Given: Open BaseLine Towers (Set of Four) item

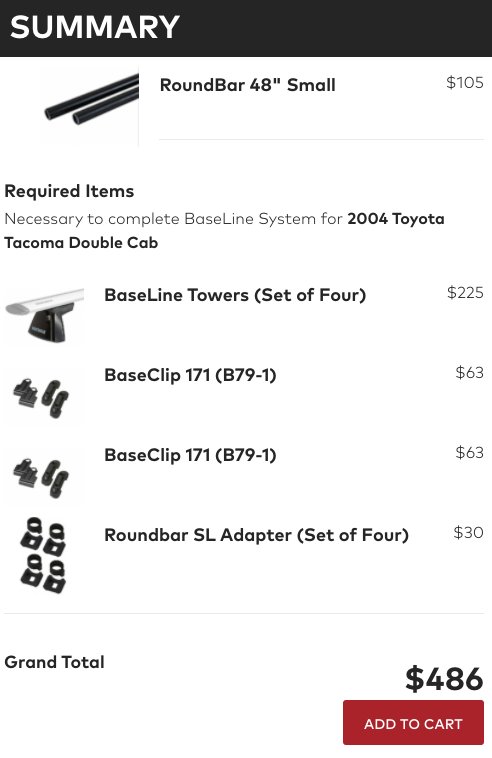Looking at the screenshot, I should (235, 295).
